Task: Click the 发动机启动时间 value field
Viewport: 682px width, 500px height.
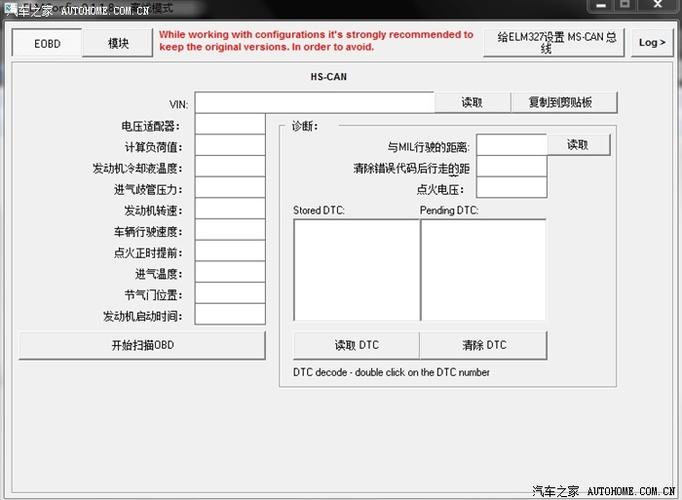Action: tap(230, 314)
